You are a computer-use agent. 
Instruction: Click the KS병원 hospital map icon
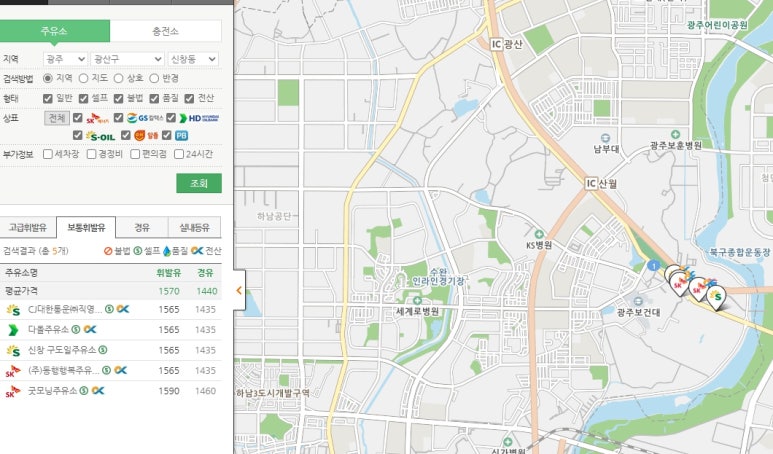(x=539, y=234)
